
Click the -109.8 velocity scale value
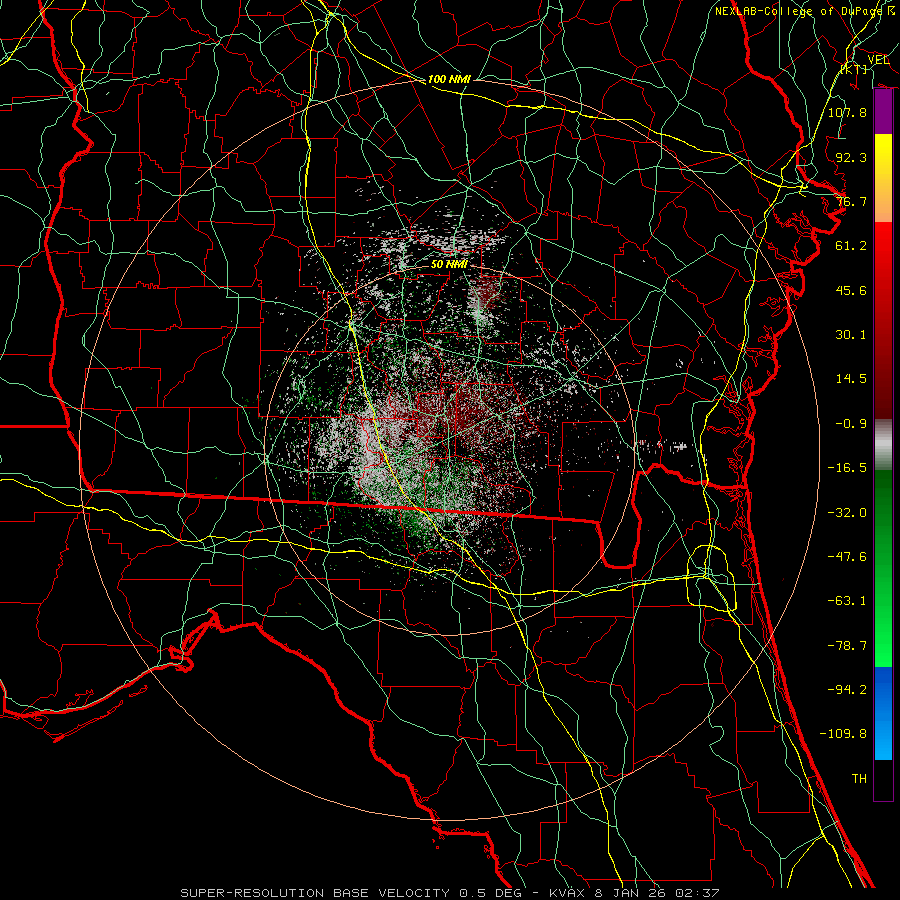coord(843,734)
